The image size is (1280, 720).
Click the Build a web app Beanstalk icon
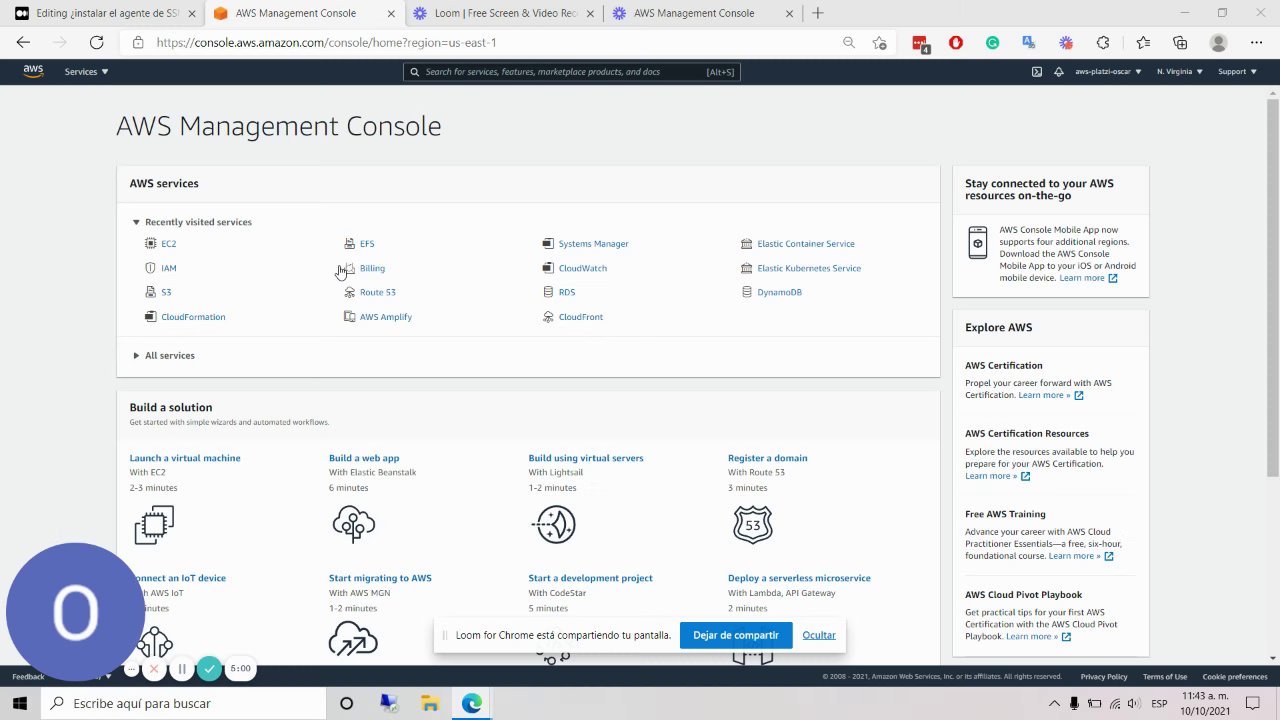353,525
